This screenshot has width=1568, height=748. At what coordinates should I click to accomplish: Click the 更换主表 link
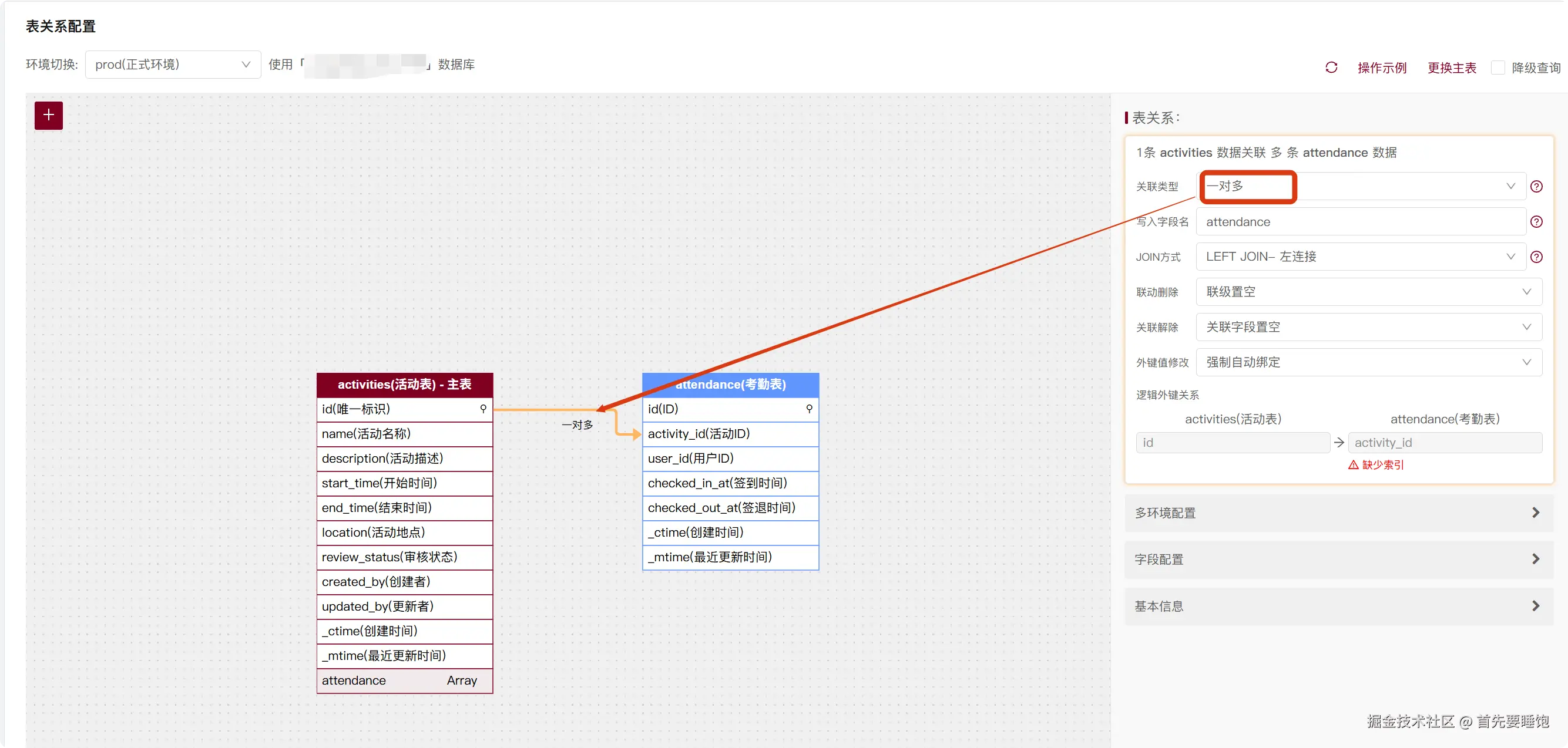(x=1452, y=68)
